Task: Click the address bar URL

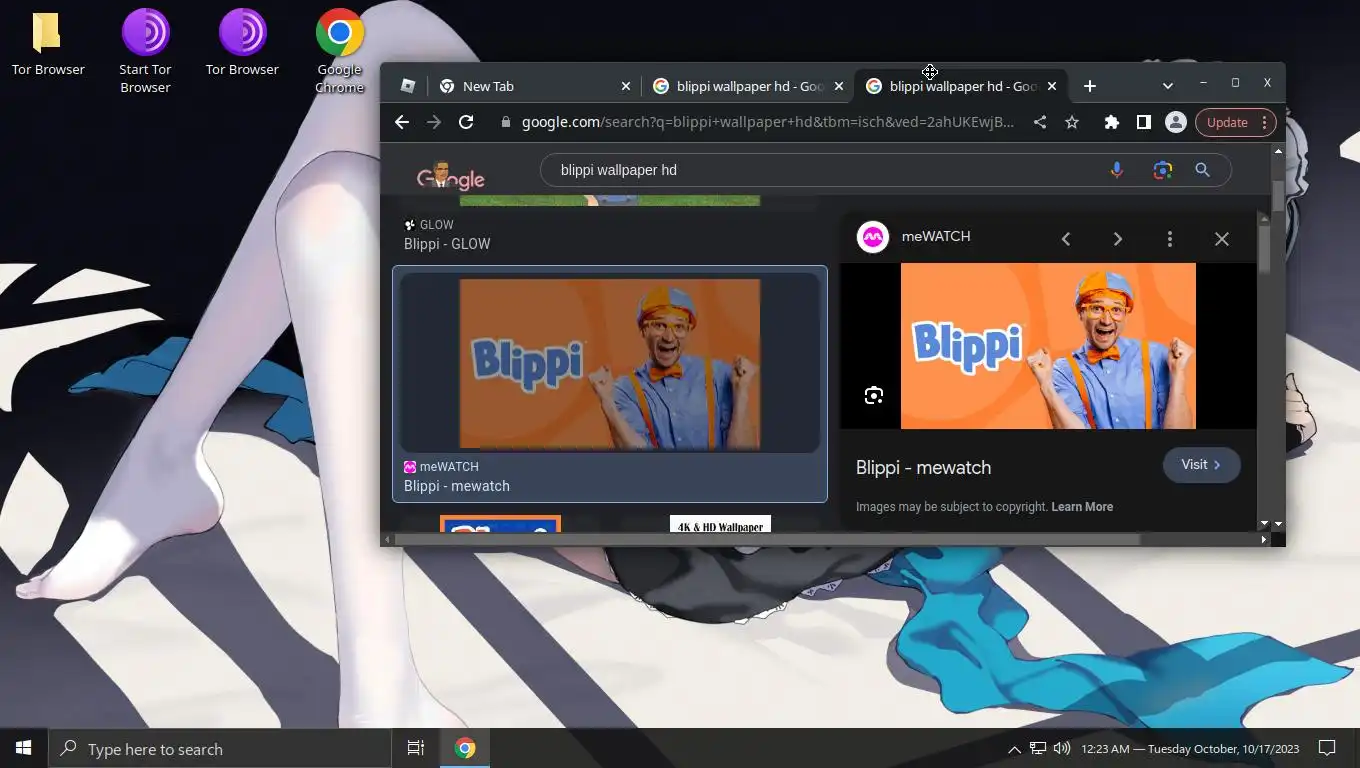Action: tap(768, 122)
